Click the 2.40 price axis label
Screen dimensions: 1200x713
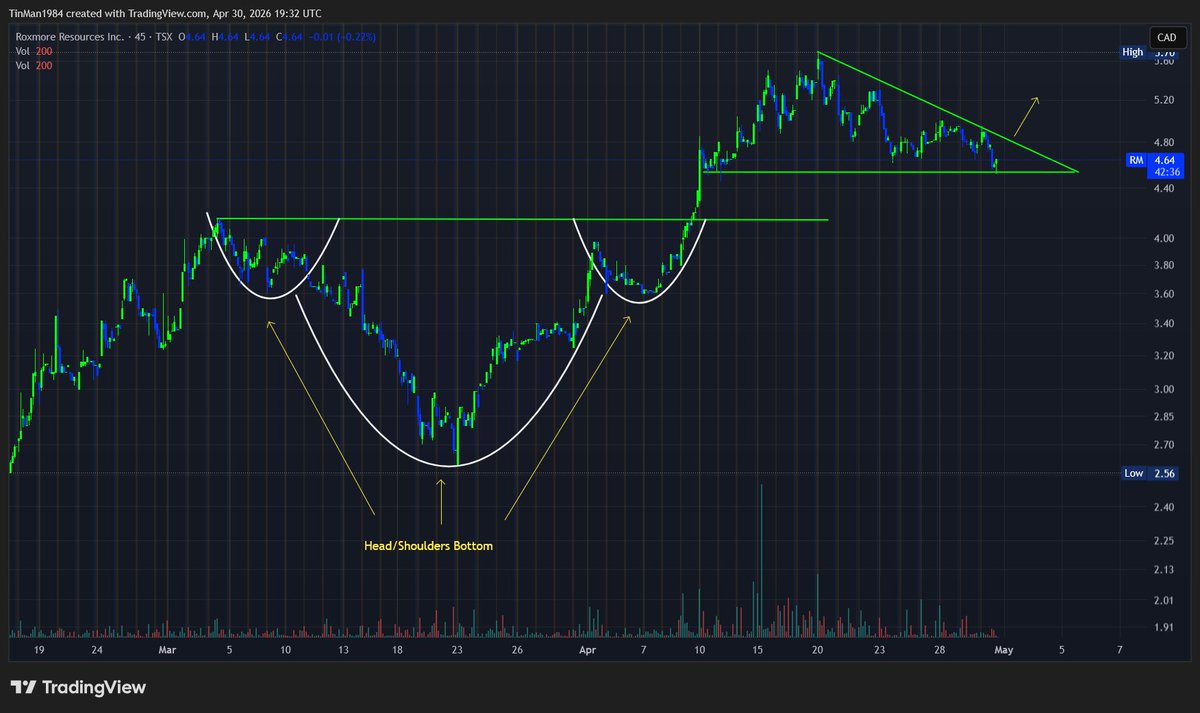(1165, 508)
